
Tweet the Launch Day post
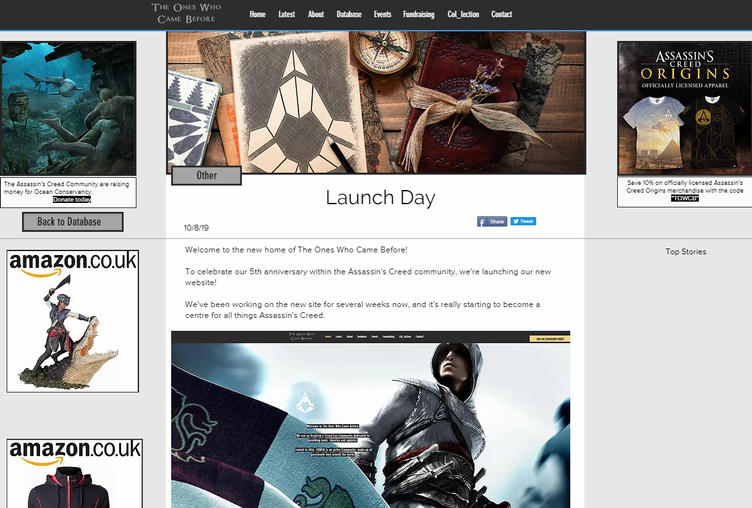coord(523,221)
